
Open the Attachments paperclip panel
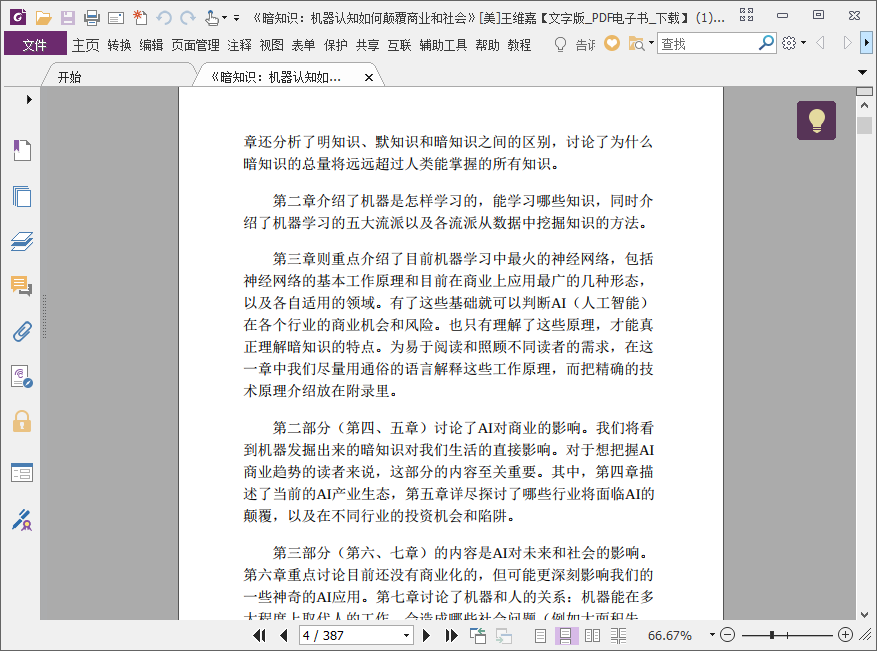[22, 332]
